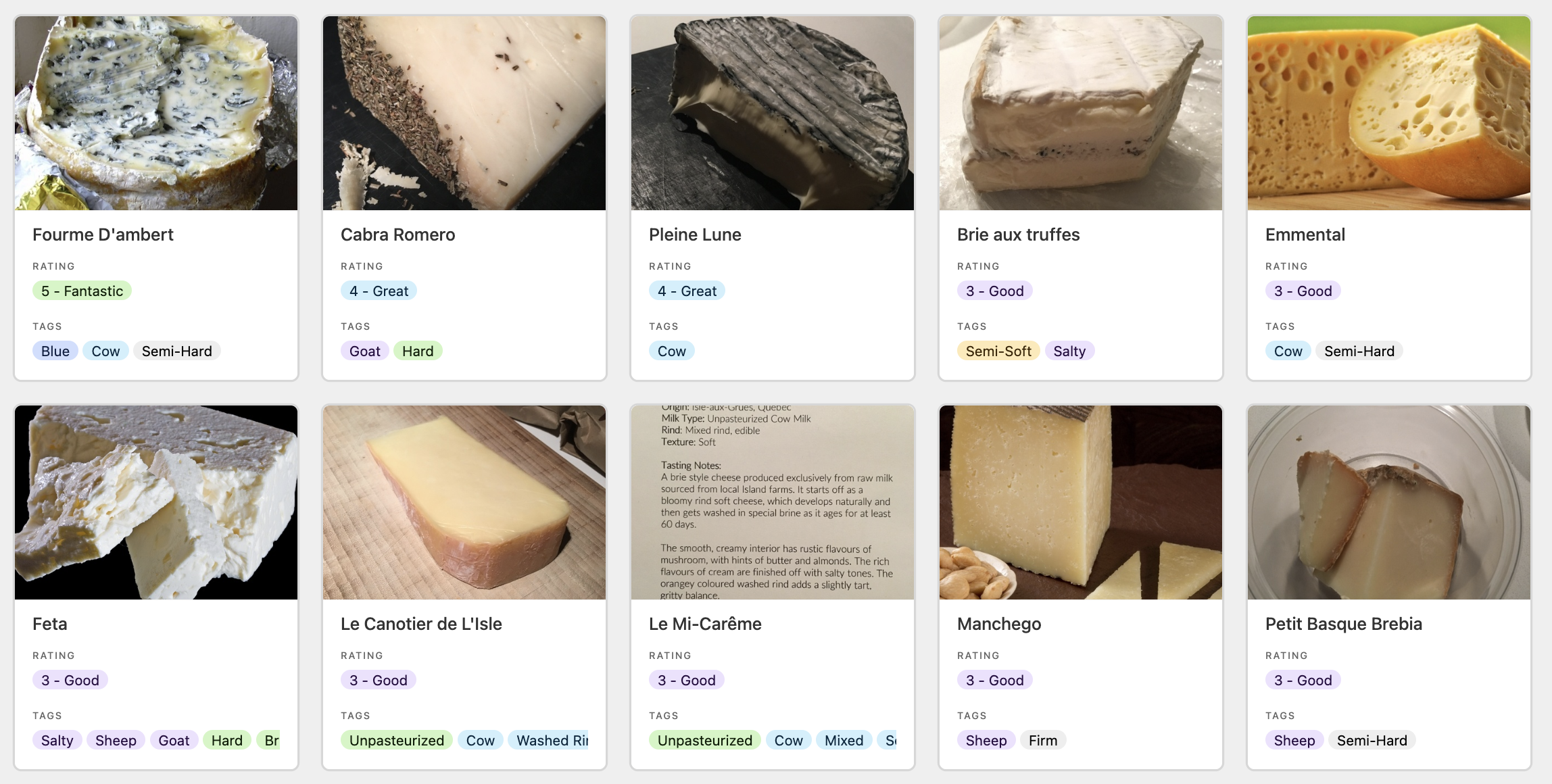Viewport: 1552px width, 784px height.
Task: Open the Petit Basque Brebia title
Action: pyautogui.click(x=1343, y=624)
